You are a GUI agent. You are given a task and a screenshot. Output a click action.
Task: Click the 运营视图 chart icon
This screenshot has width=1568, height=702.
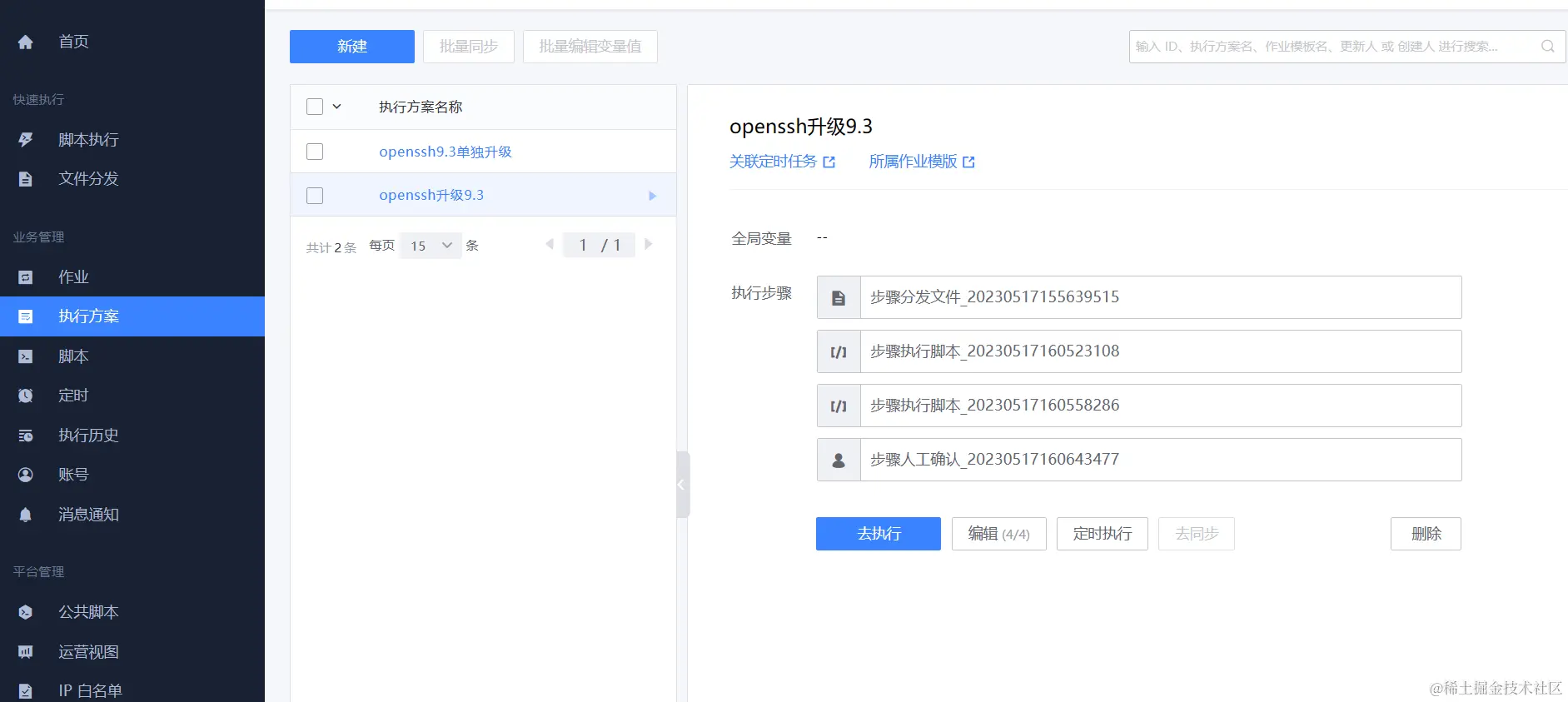pyautogui.click(x=26, y=652)
